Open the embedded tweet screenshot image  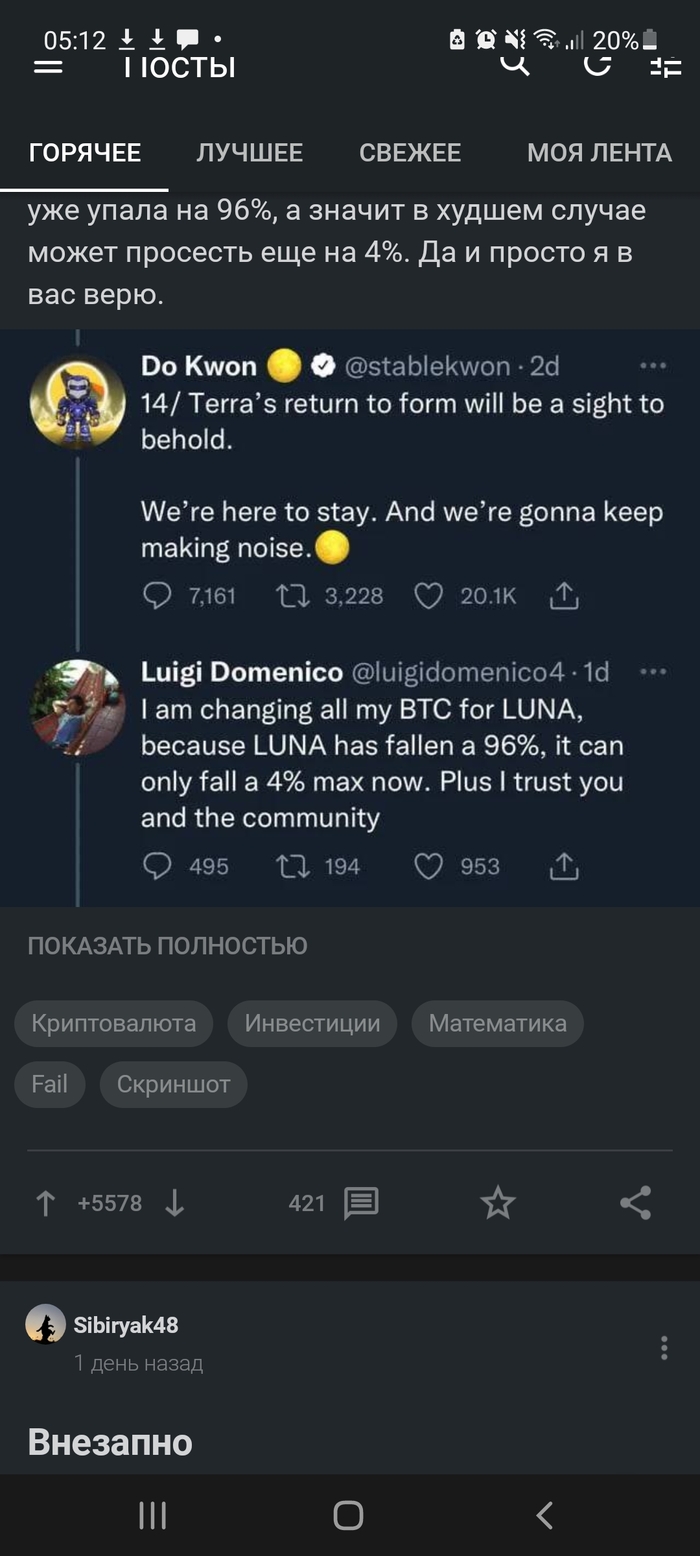point(350,618)
